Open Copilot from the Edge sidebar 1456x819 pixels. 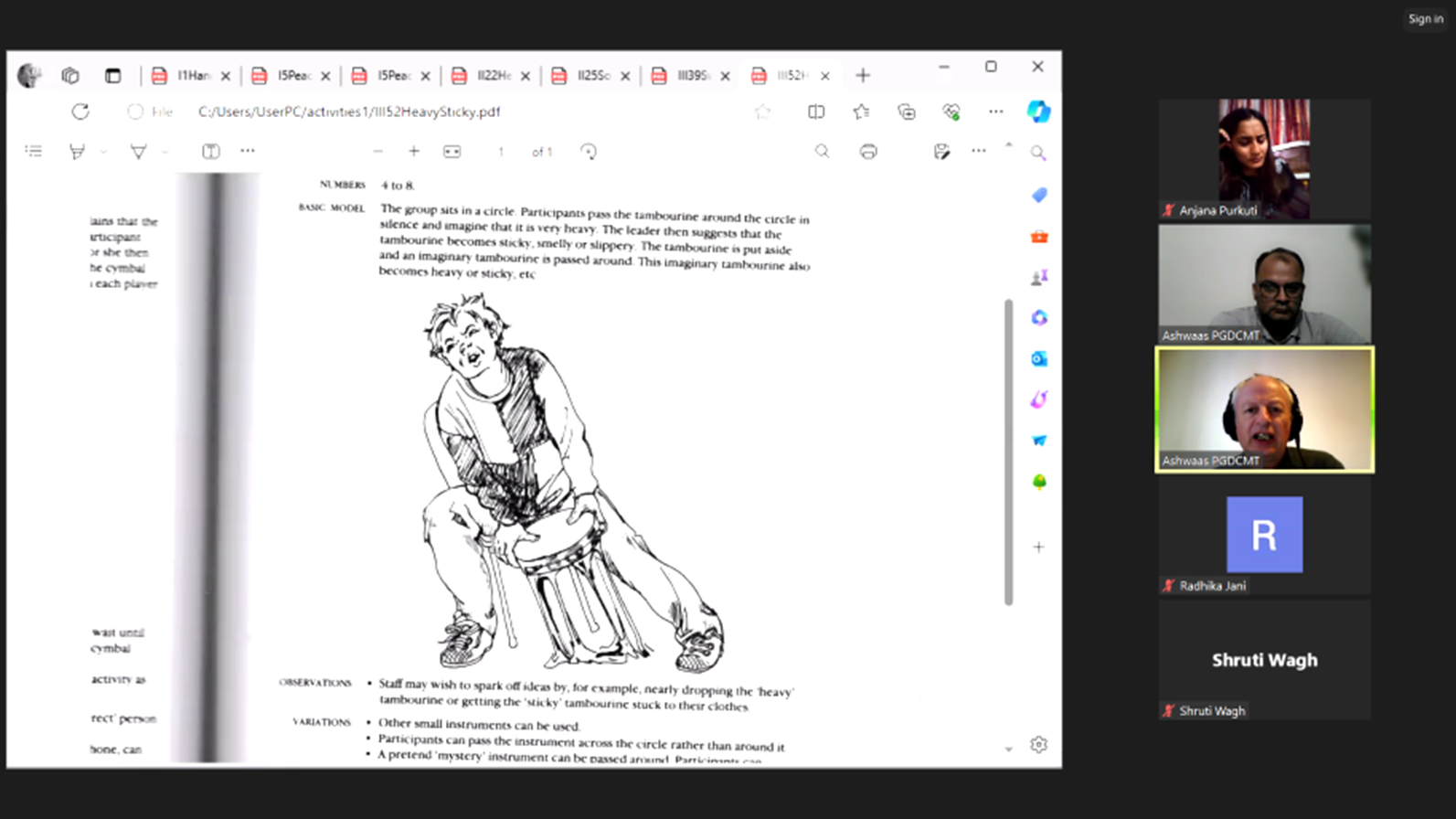point(1038,112)
